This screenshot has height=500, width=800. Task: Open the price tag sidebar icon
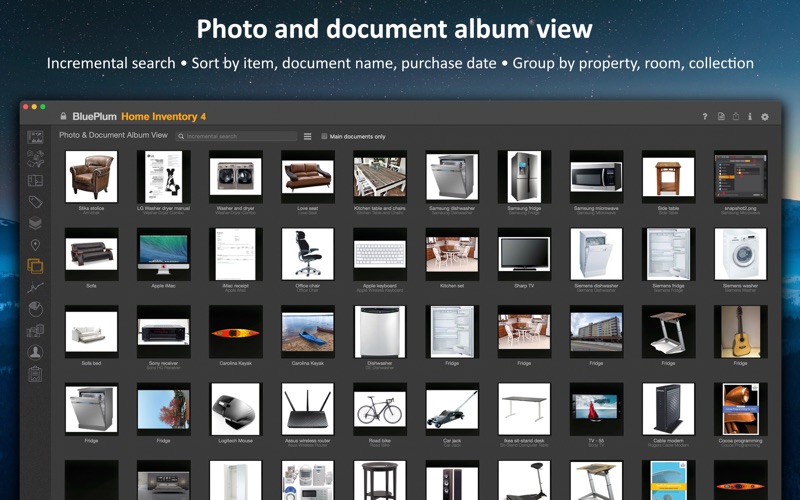35,202
